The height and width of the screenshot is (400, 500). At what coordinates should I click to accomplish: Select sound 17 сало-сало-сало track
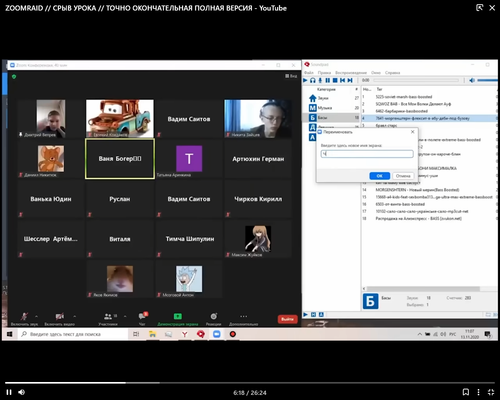point(429,211)
